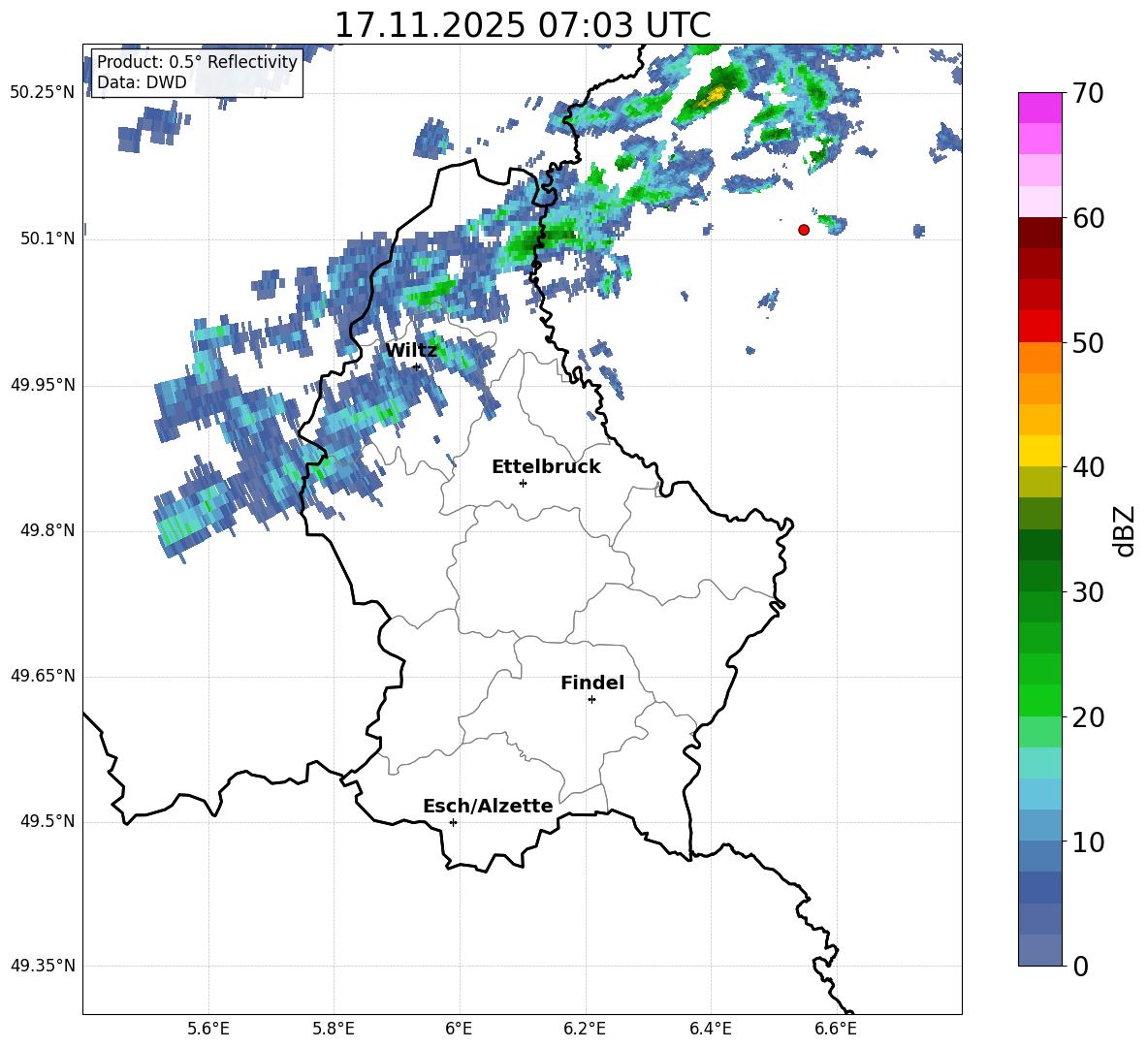Click the red dot marker on the map
This screenshot has width=1148, height=1048.
(803, 230)
